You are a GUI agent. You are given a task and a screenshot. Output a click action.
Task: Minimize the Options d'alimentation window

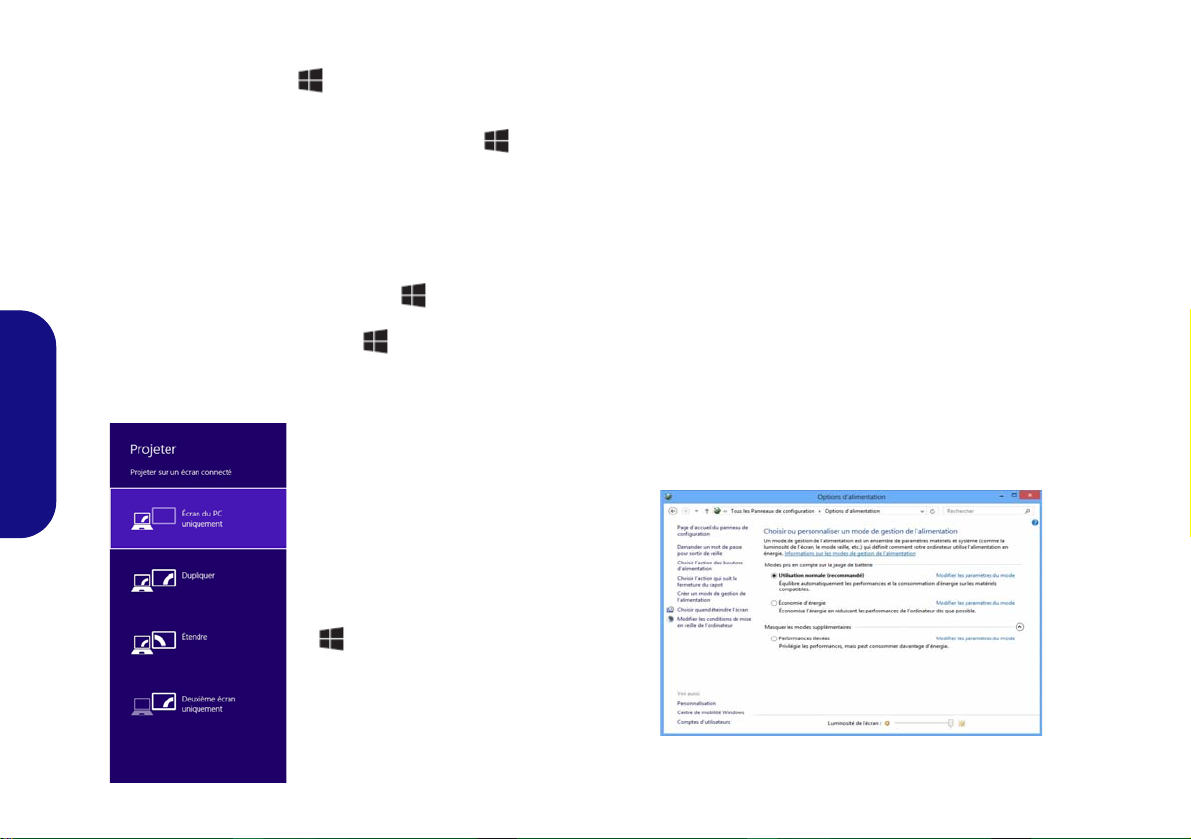[x=1001, y=496]
